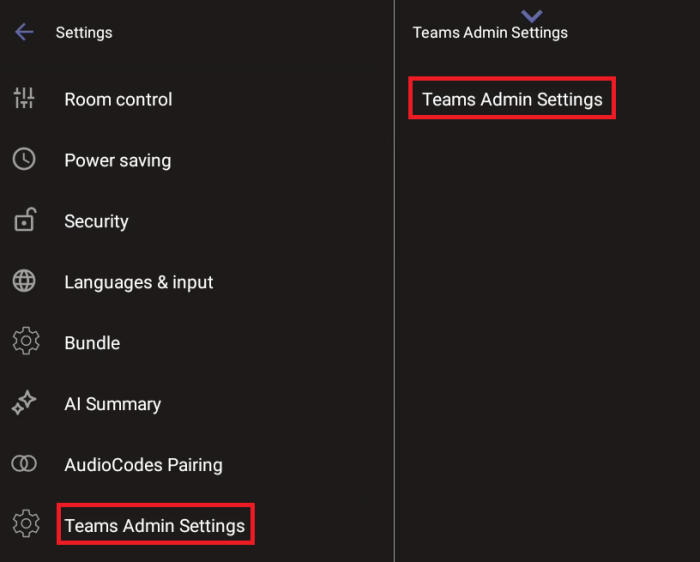The image size is (700, 562).
Task: Open the highlighted Teams Admin Settings item in right pane
Action: pyautogui.click(x=512, y=99)
